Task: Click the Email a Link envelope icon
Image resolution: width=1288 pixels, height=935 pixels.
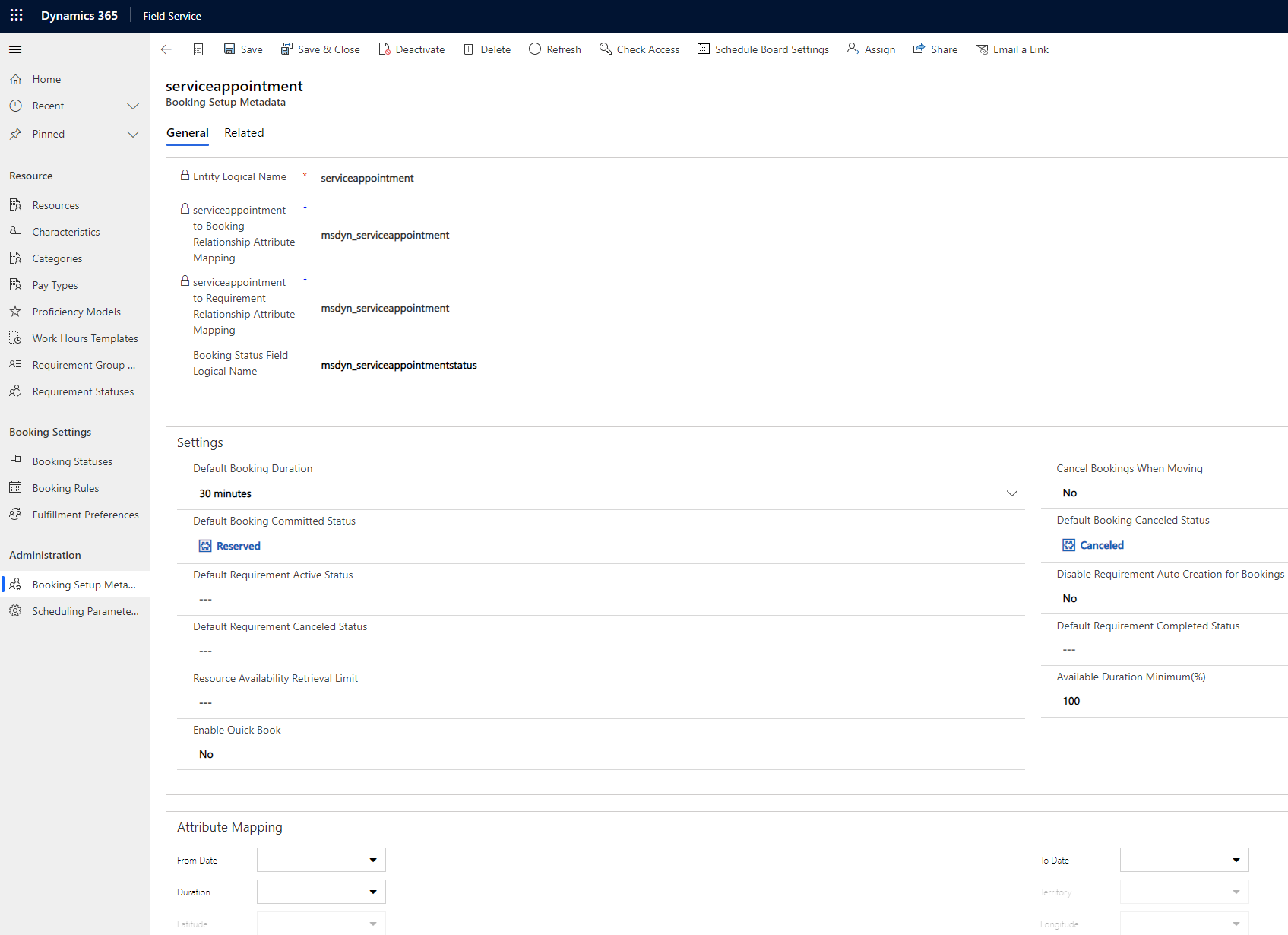Action: (x=982, y=49)
